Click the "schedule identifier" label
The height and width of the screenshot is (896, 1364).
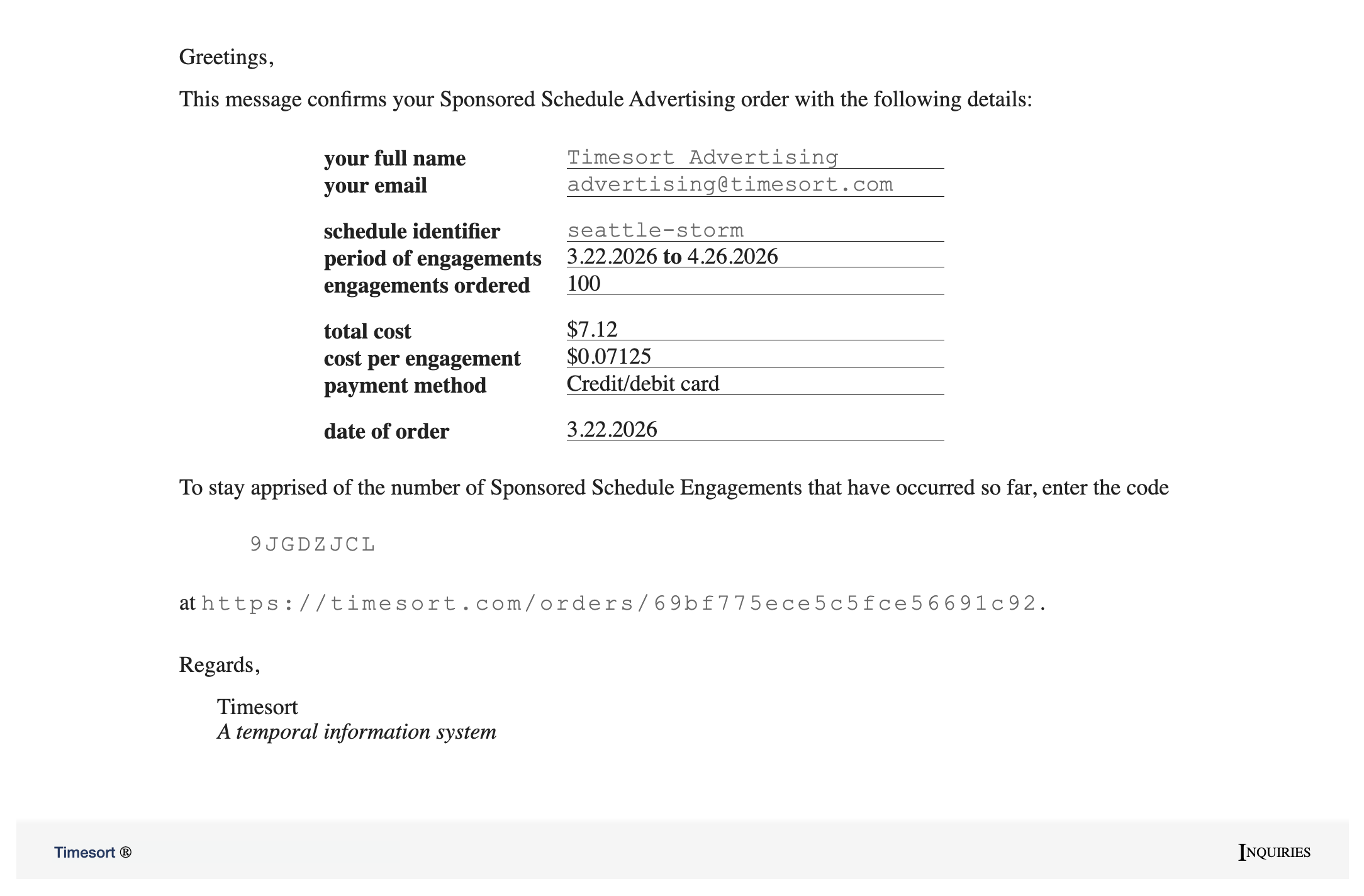pos(411,232)
